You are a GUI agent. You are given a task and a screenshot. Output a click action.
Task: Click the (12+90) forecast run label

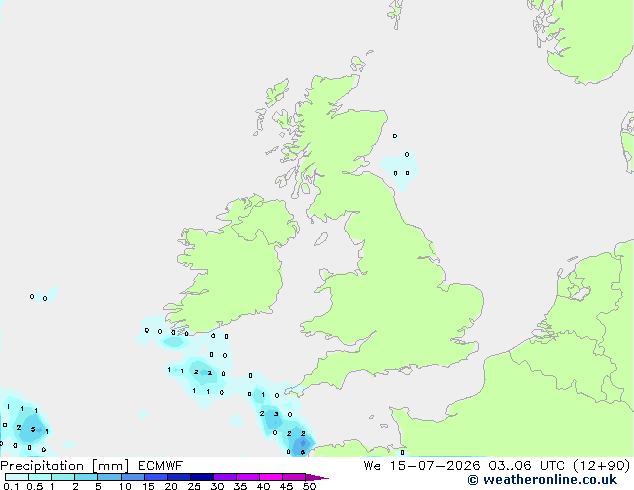tap(602, 466)
